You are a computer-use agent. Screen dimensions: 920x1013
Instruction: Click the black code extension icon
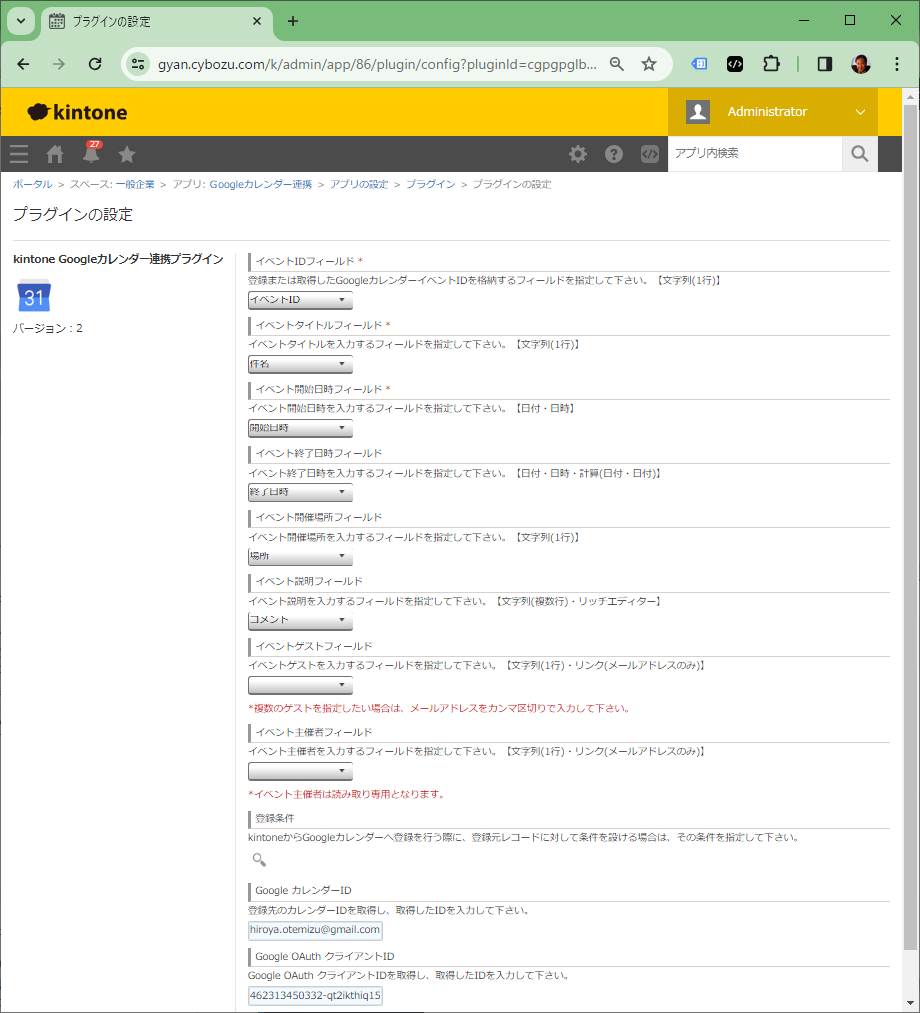(735, 64)
